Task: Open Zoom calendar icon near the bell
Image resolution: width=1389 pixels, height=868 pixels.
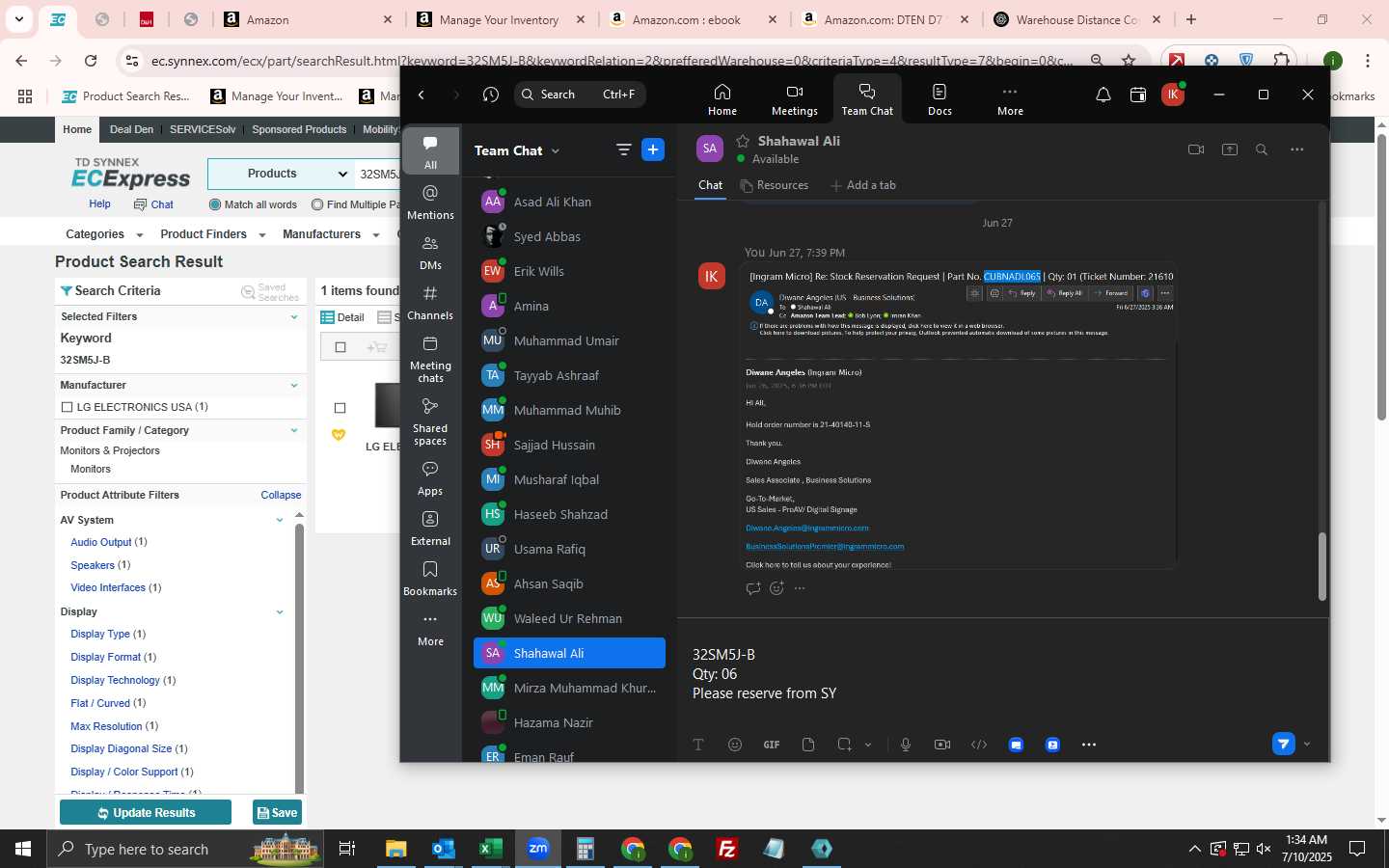Action: [x=1138, y=95]
